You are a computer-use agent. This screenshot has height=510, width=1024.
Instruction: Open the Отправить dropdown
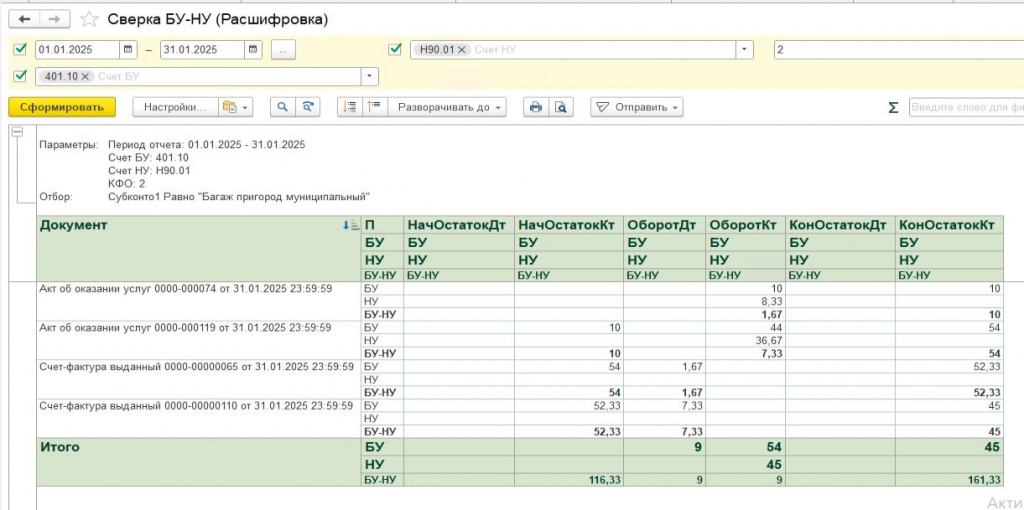pos(637,107)
